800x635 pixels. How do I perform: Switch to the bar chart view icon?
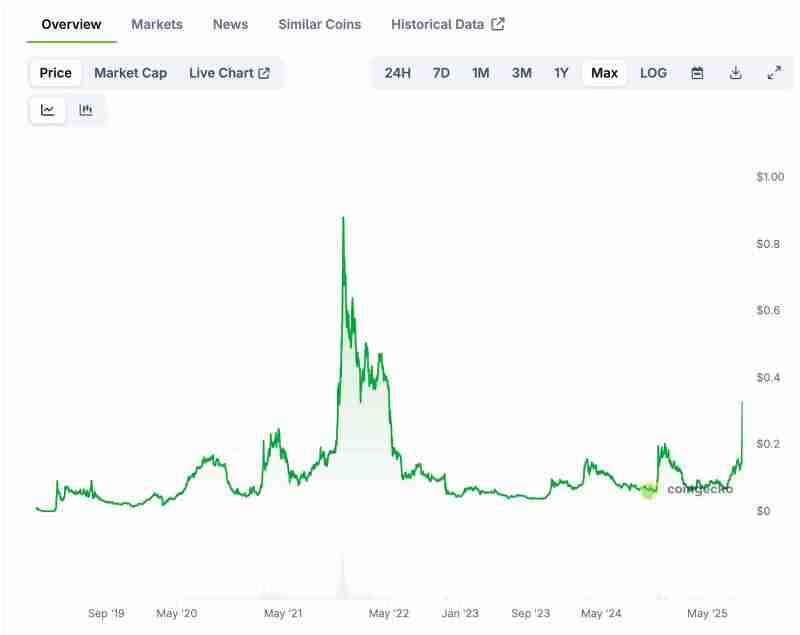coord(86,109)
